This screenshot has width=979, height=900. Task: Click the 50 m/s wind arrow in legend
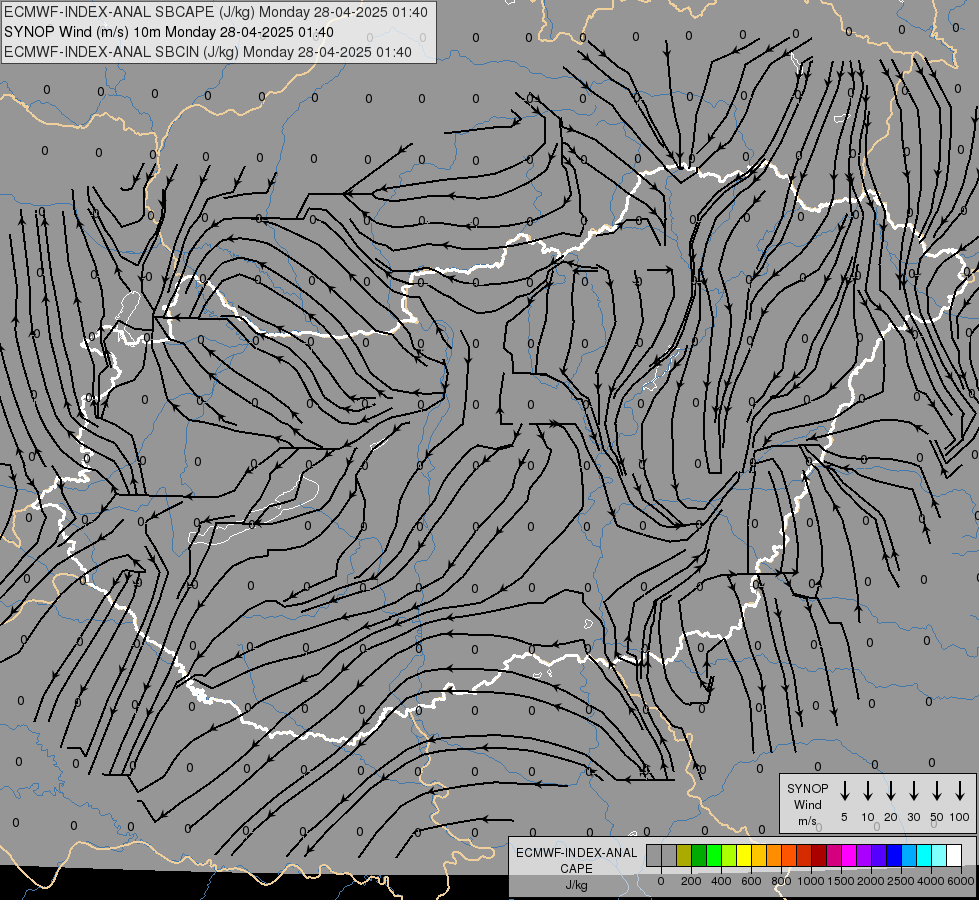(x=937, y=791)
